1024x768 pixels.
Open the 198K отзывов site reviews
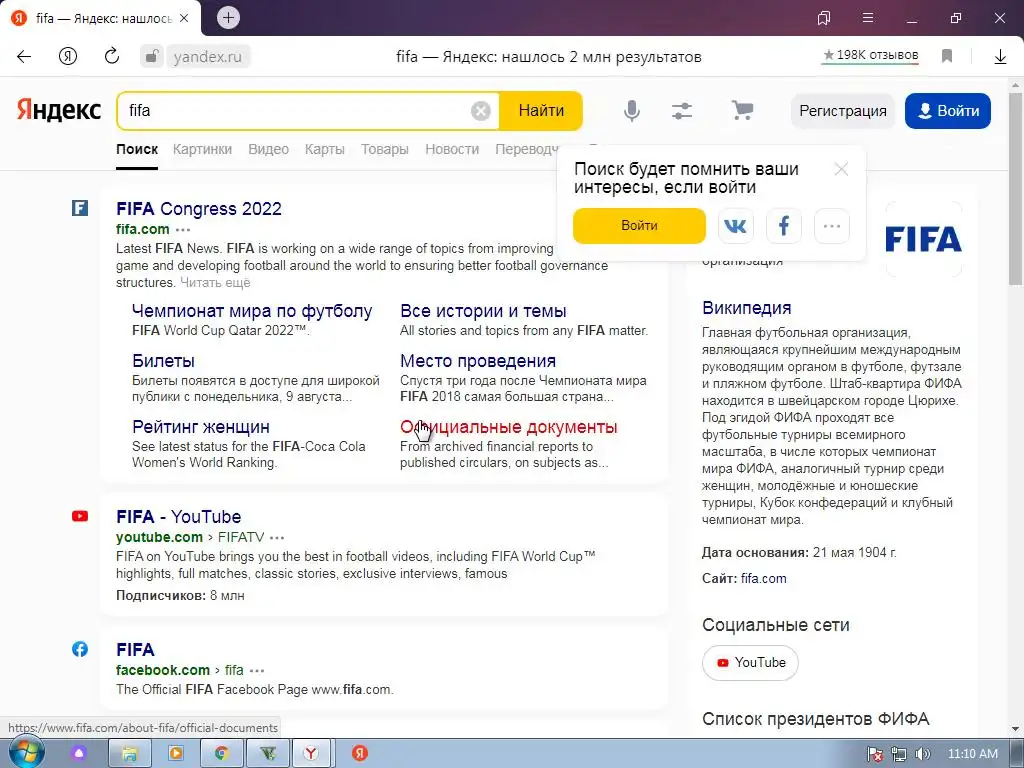[871, 56]
